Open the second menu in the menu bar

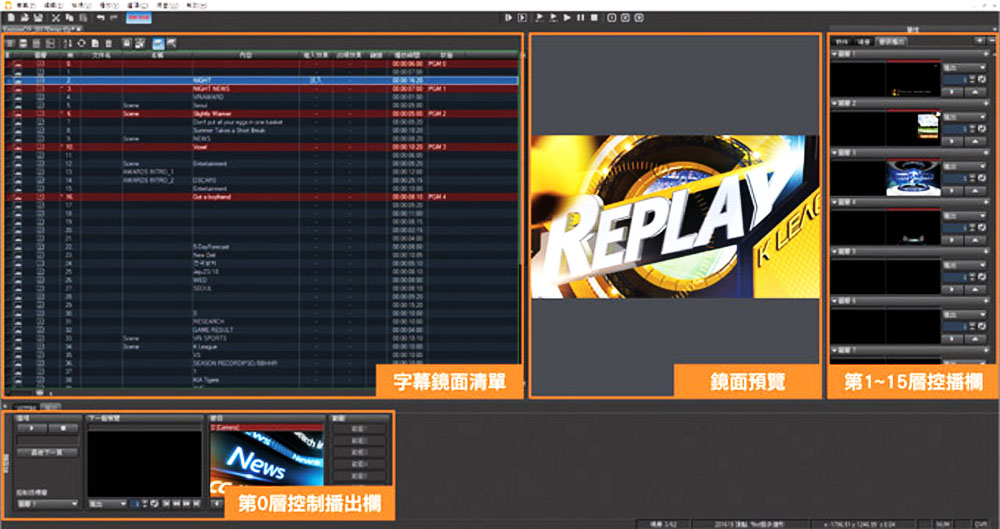54,4
